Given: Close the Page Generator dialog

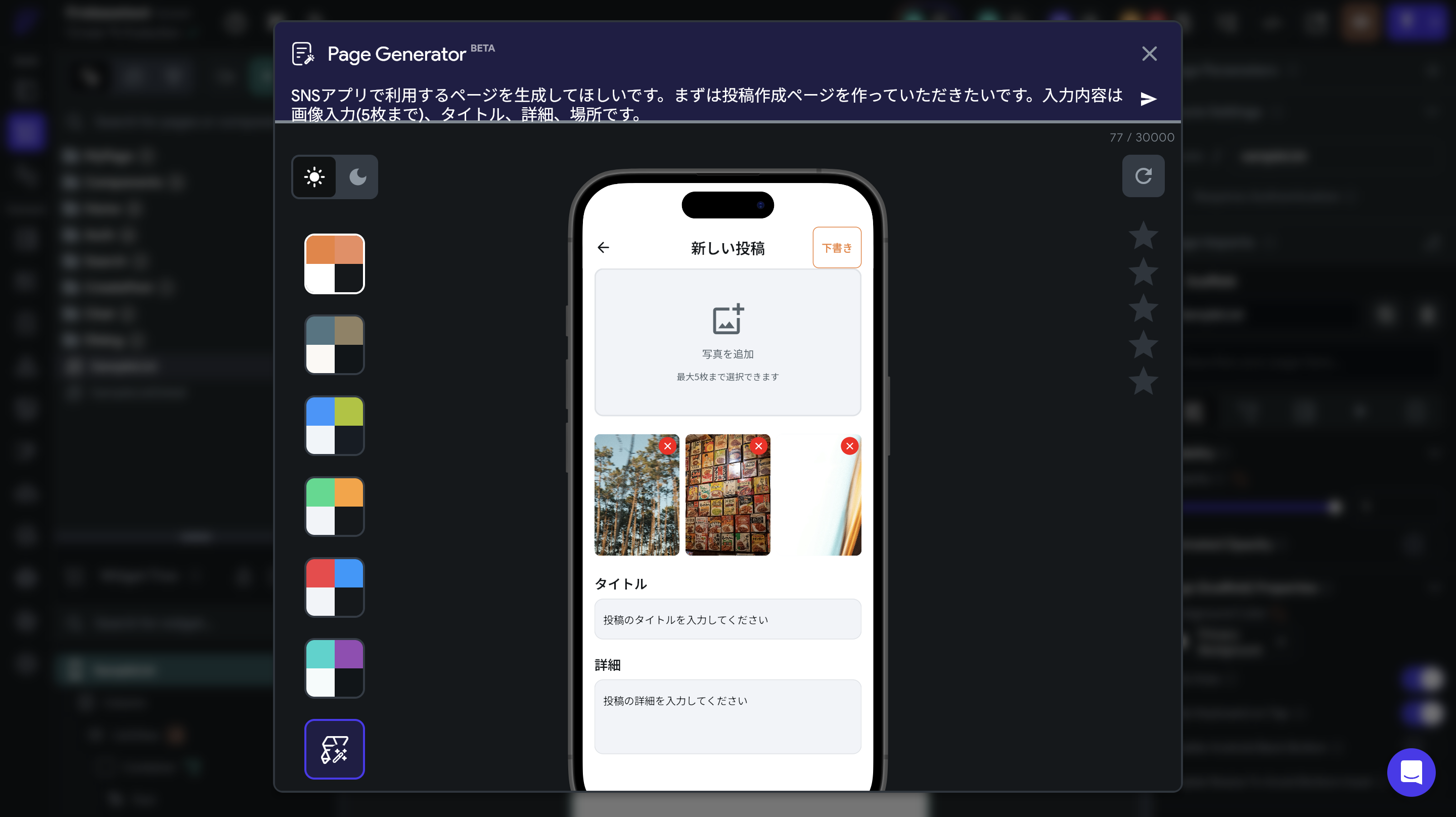Looking at the screenshot, I should coord(1150,54).
